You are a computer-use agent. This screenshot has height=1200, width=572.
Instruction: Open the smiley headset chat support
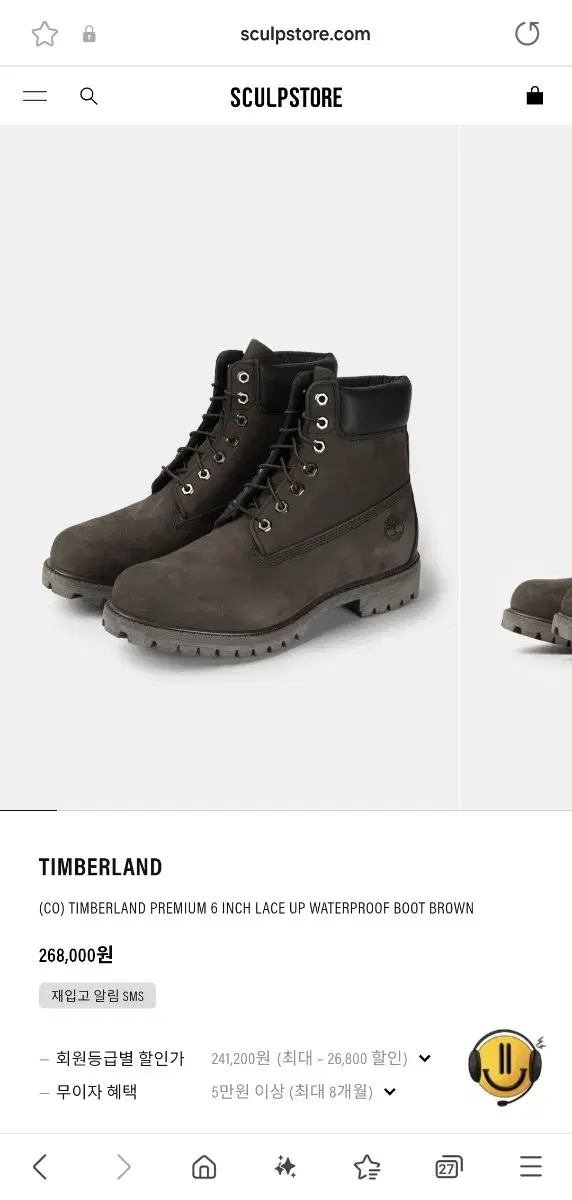click(x=507, y=1068)
